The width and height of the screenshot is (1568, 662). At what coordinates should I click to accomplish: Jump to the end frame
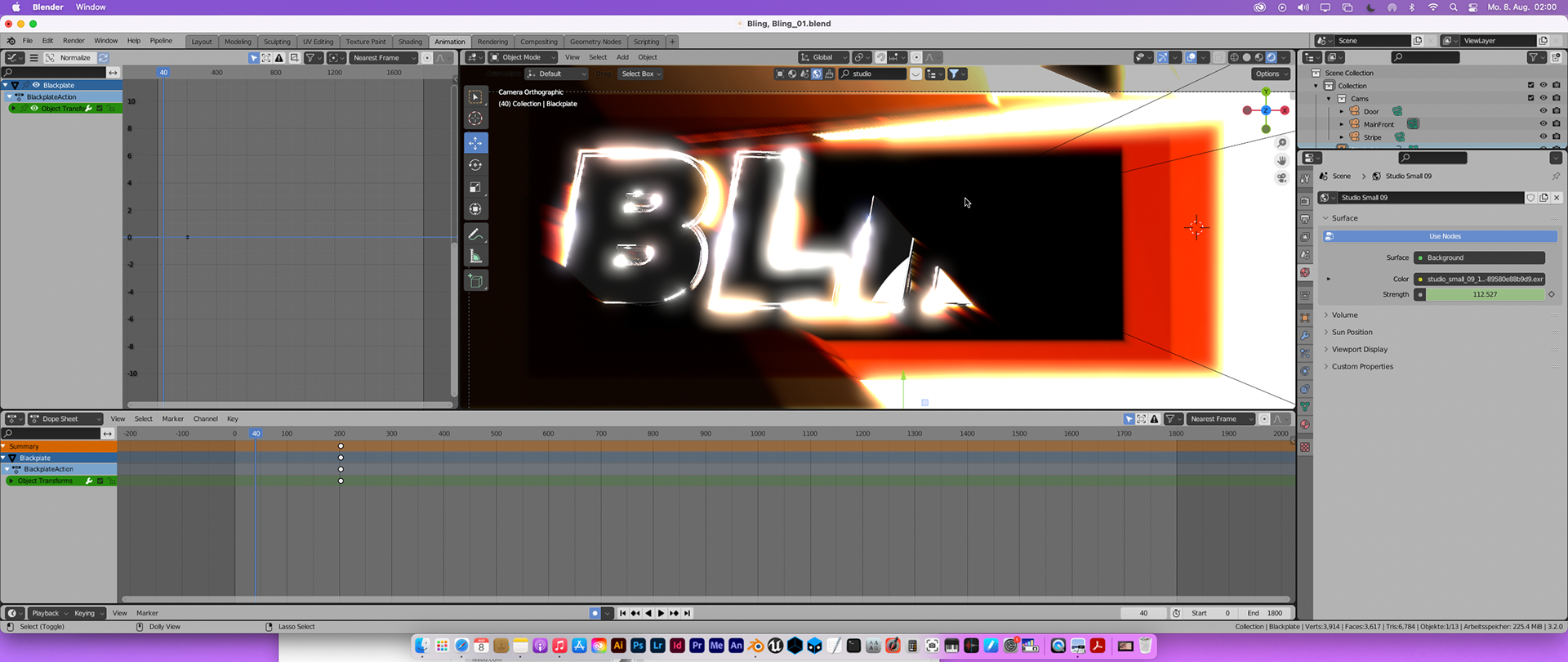tap(688, 613)
